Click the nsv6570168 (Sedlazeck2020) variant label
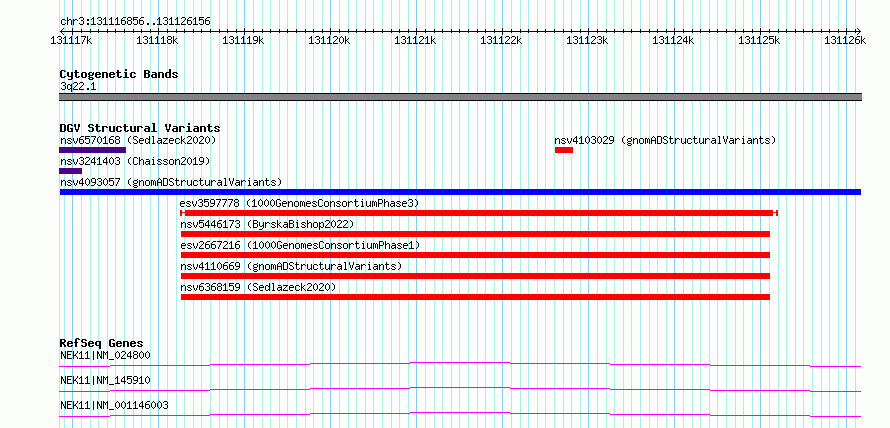 (x=138, y=140)
